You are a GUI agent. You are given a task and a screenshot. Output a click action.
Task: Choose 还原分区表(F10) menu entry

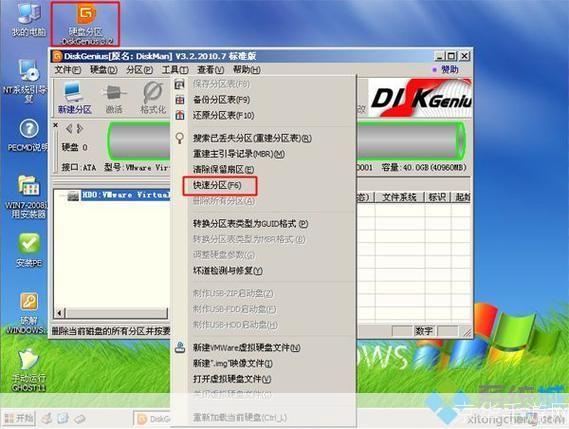pyautogui.click(x=263, y=115)
